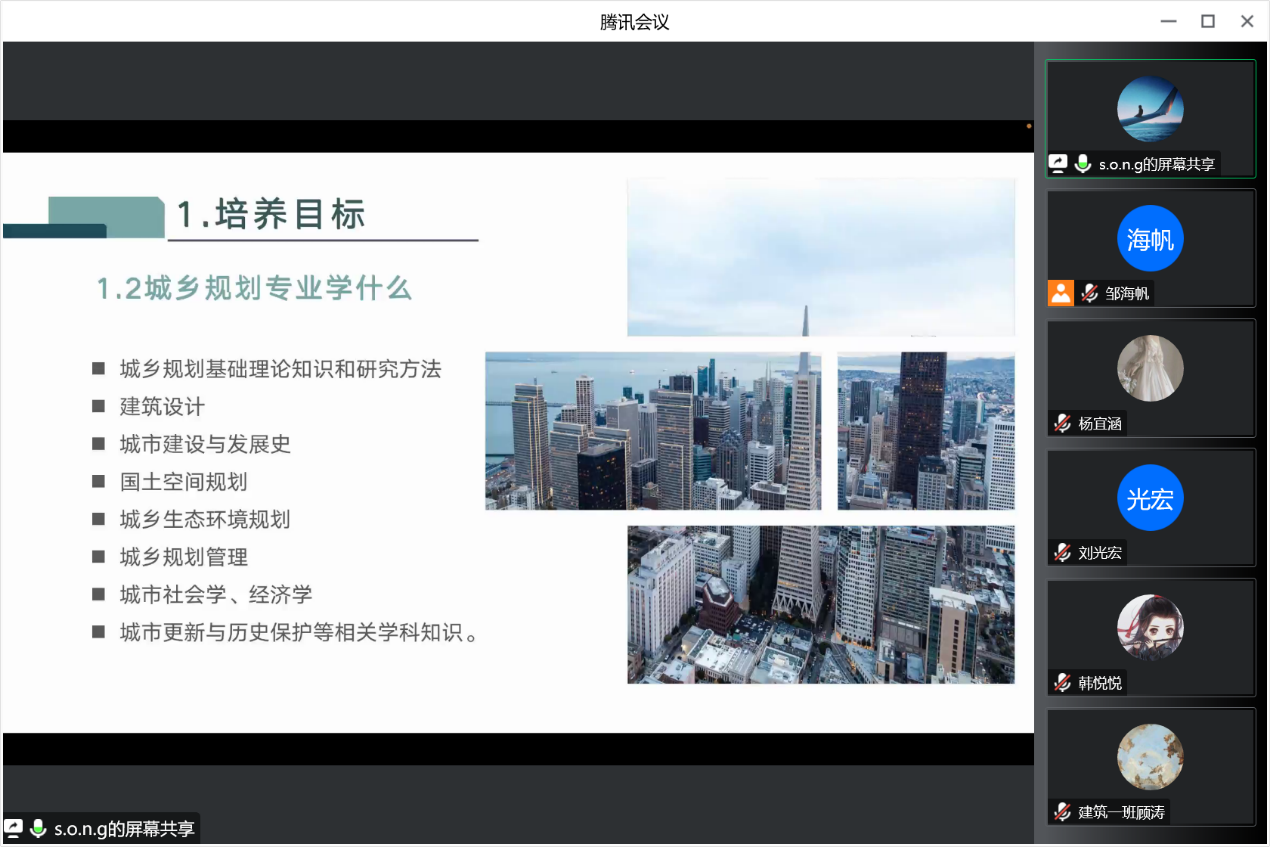
Task: Select 杨宜涵's profile avatar
Action: [1150, 368]
